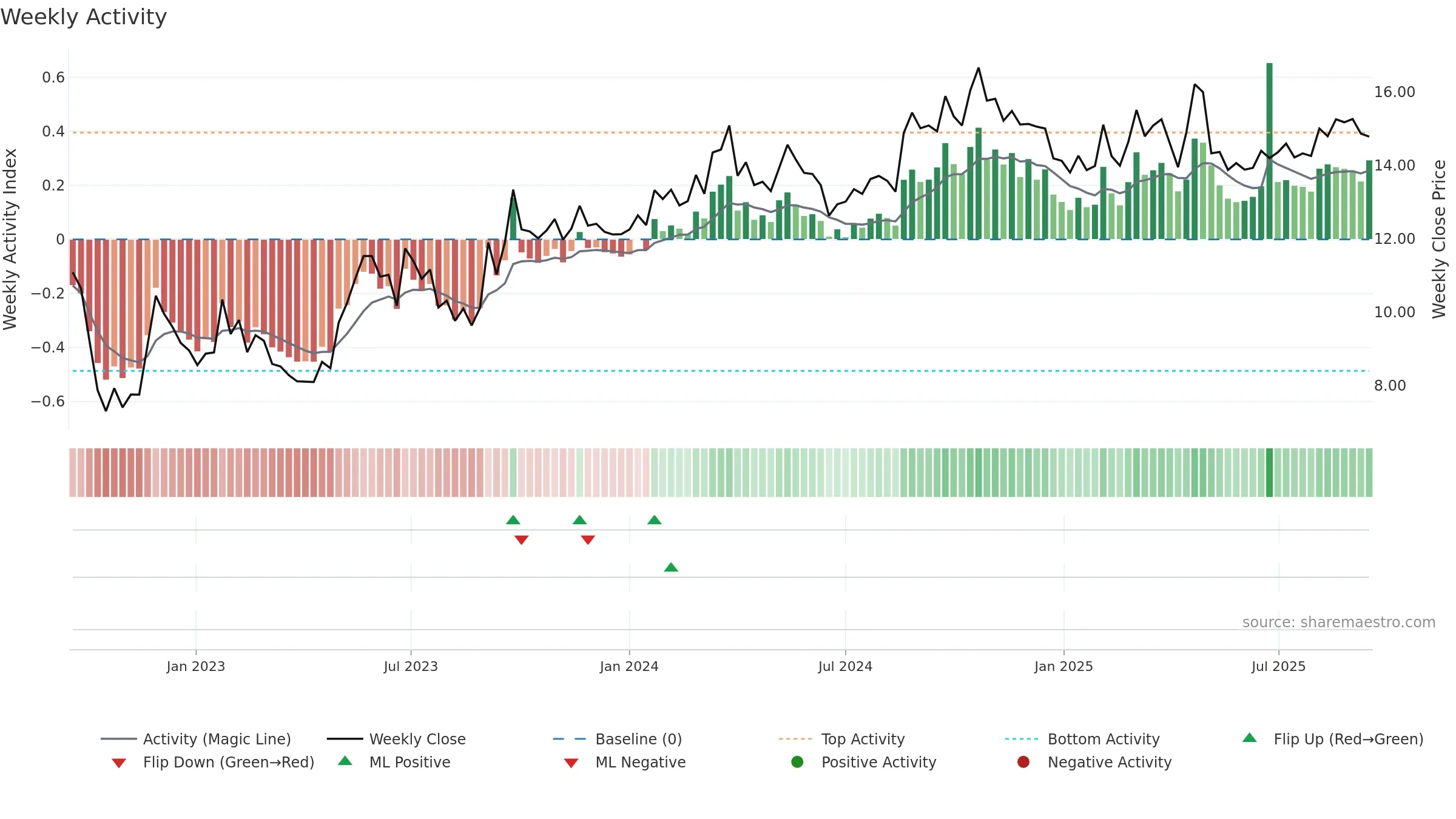Image resolution: width=1456 pixels, height=819 pixels.
Task: Click the 'source: sharemaestro.com' text
Action: pyautogui.click(x=1339, y=622)
